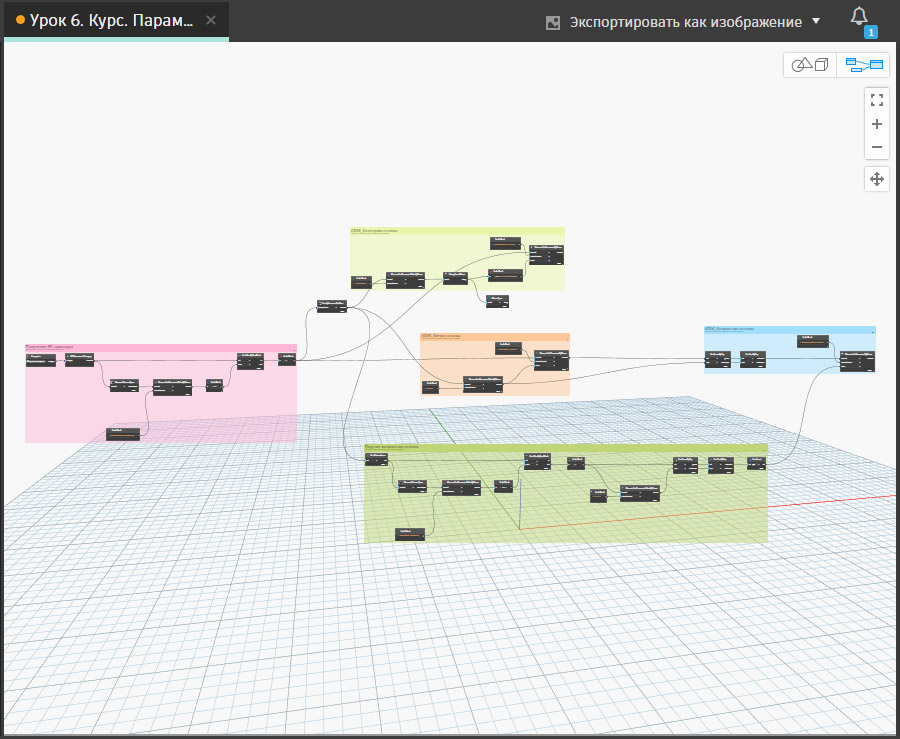The image size is (900, 739).
Task: Click the light yellow-green group title
Action: (457, 230)
